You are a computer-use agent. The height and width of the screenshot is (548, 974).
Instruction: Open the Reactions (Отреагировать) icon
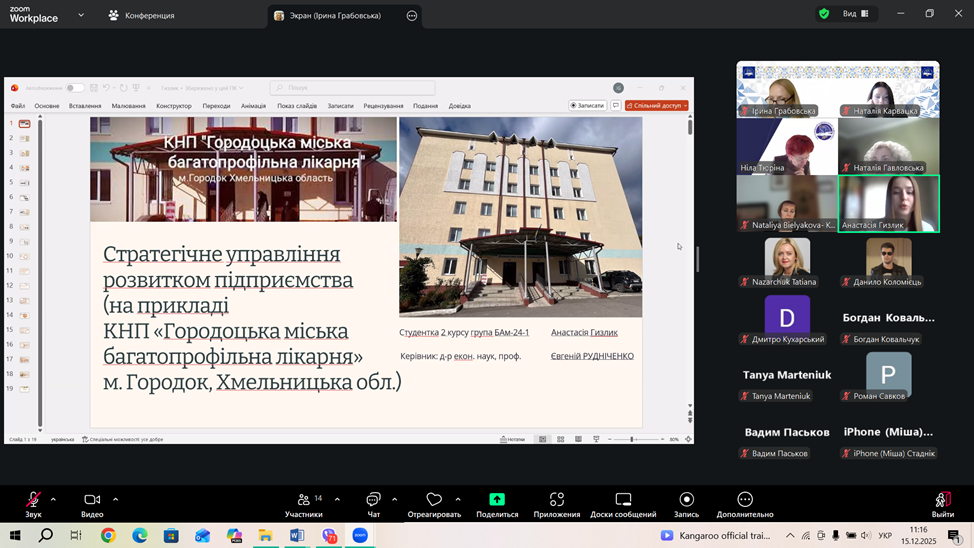pyautogui.click(x=434, y=500)
